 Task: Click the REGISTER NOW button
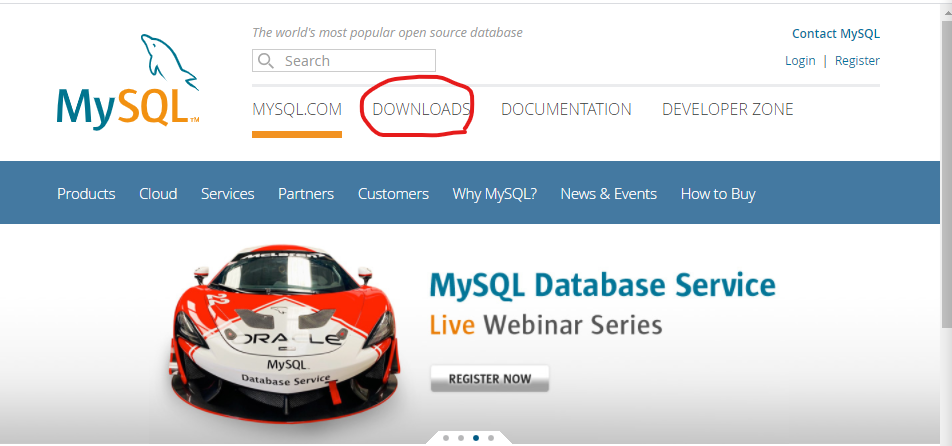point(490,379)
